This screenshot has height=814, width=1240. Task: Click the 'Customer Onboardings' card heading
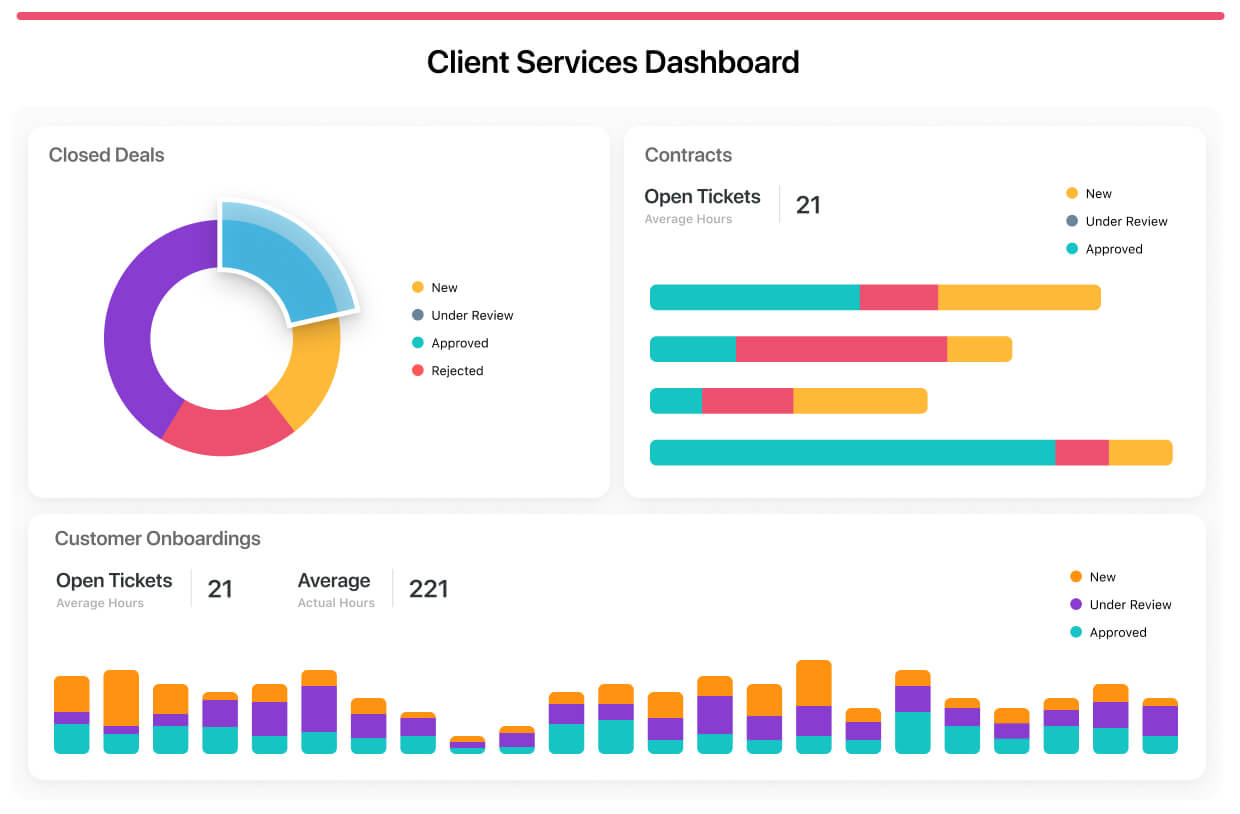(x=158, y=539)
